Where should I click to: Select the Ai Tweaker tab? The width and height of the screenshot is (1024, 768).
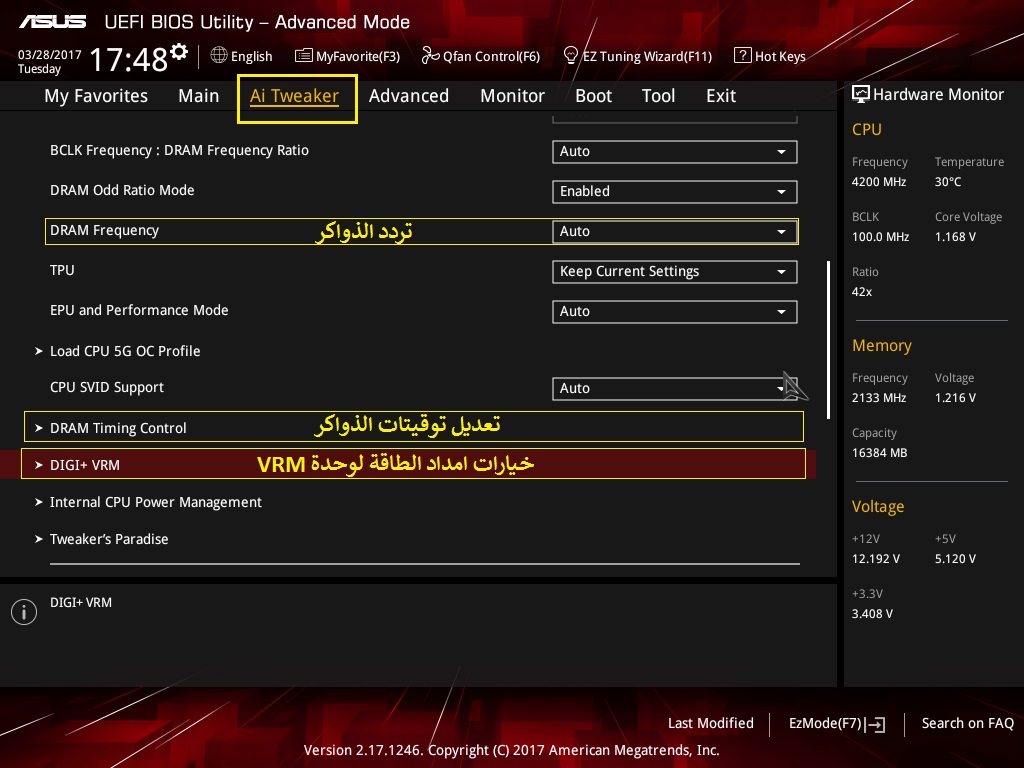point(295,96)
